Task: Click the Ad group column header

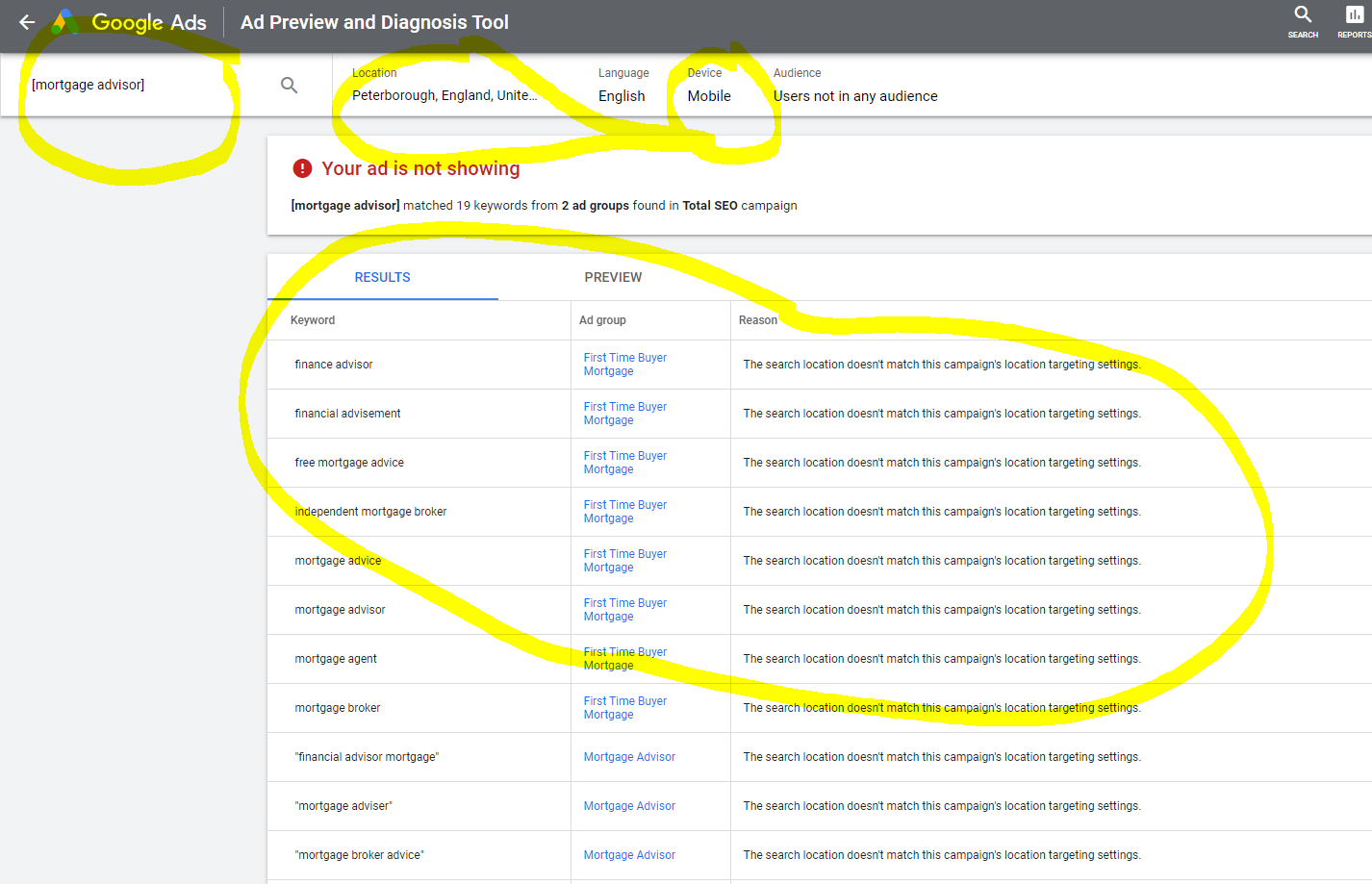Action: pos(602,320)
